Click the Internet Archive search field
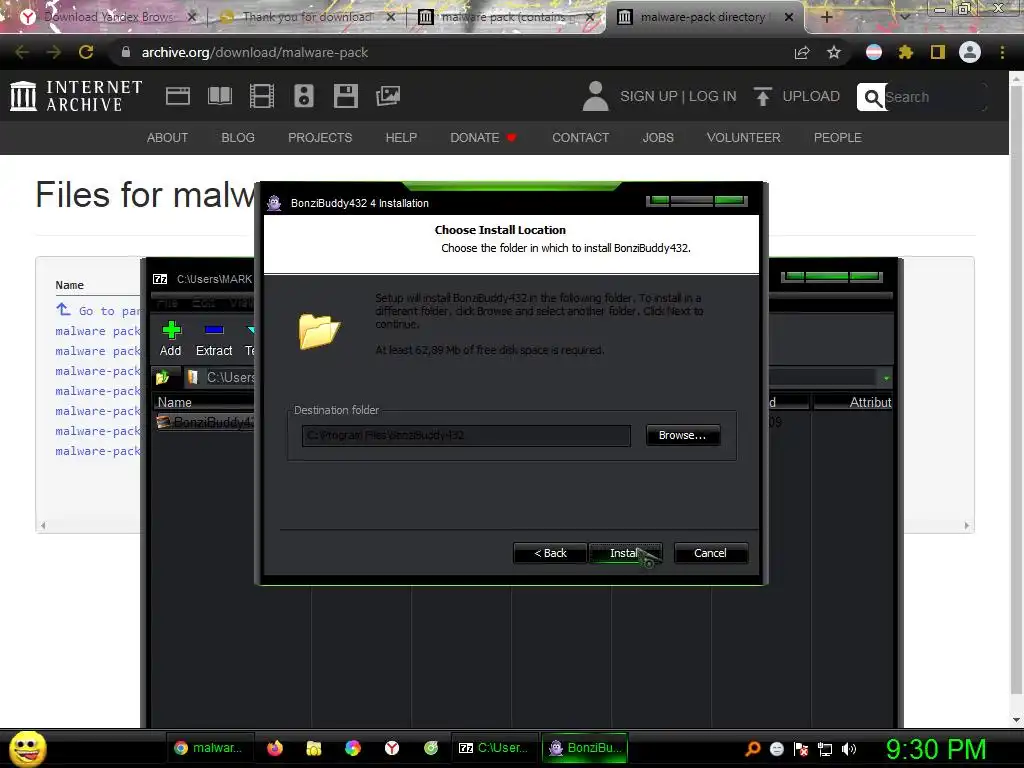Image resolution: width=1024 pixels, height=768 pixels. coord(935,97)
